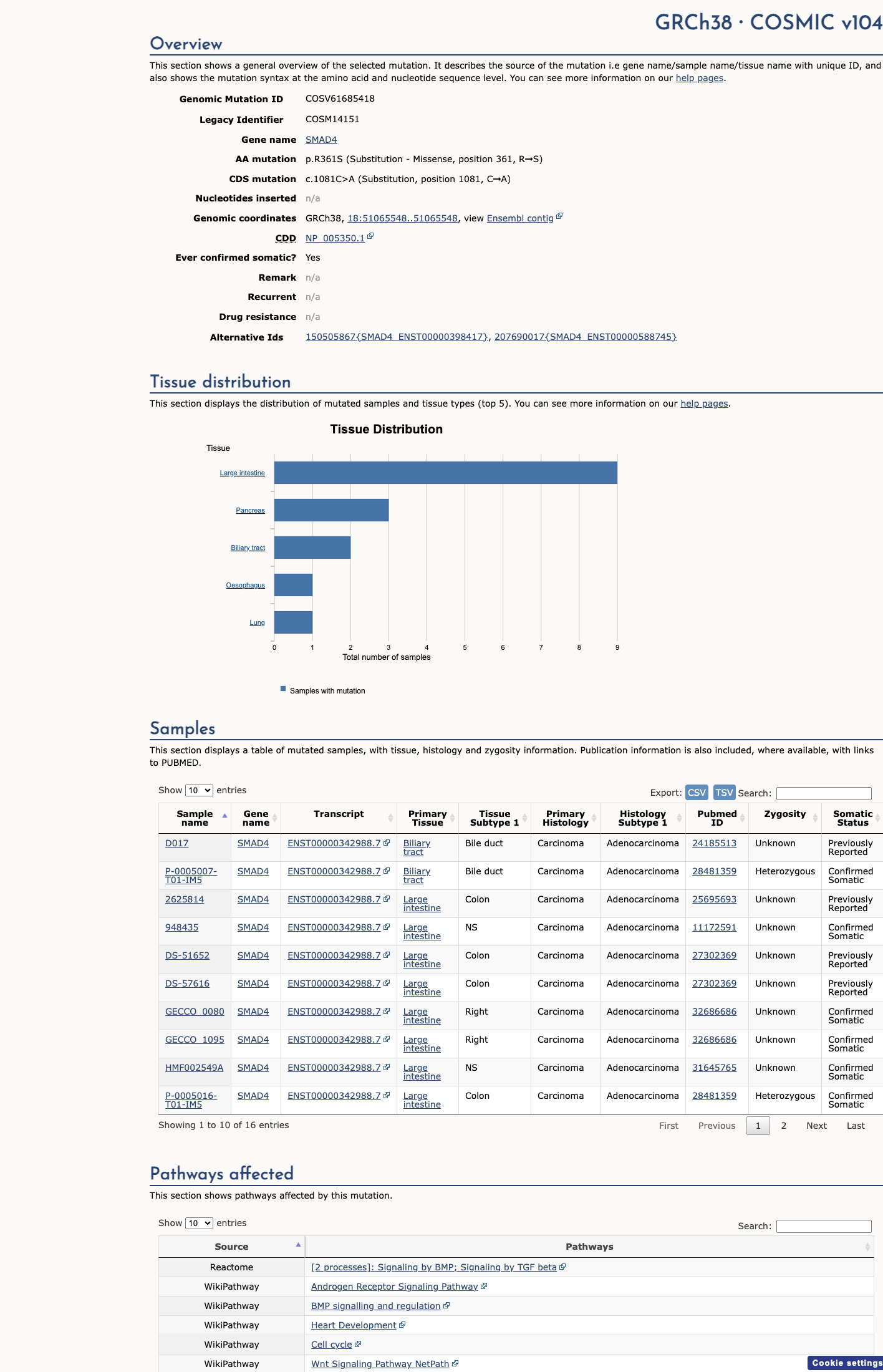Viewport: 883px width, 1372px height.
Task: Select the Lung tissue label in chart
Action: coord(257,622)
